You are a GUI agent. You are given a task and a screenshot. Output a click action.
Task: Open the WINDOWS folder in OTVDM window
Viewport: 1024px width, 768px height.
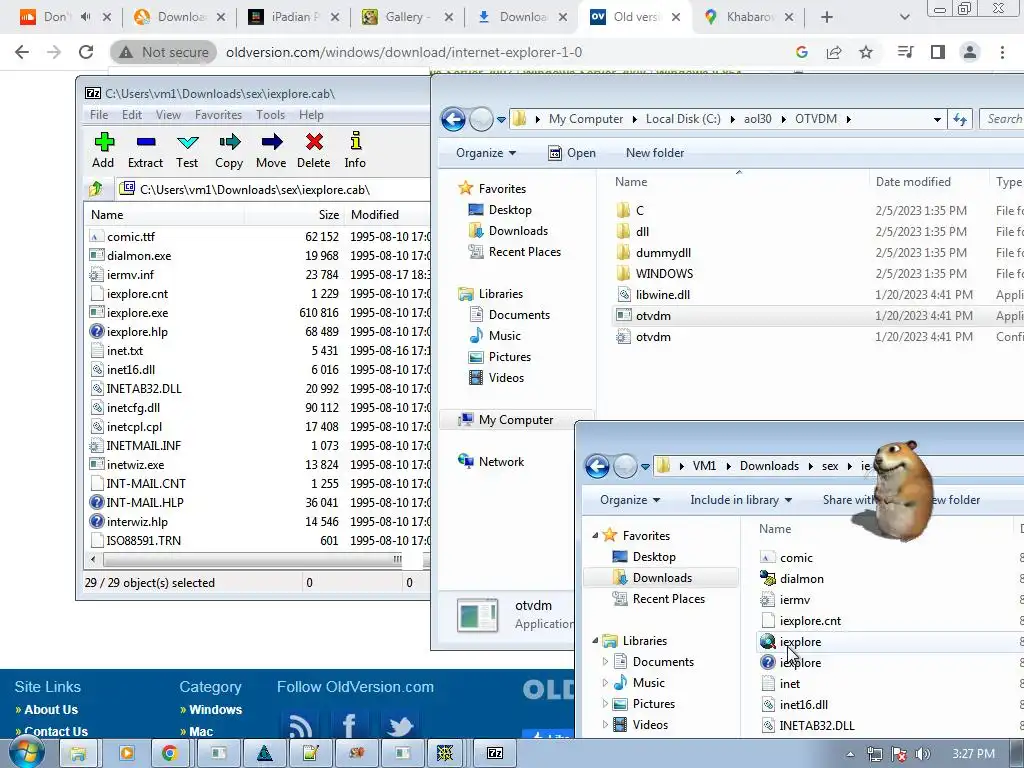[x=664, y=274]
